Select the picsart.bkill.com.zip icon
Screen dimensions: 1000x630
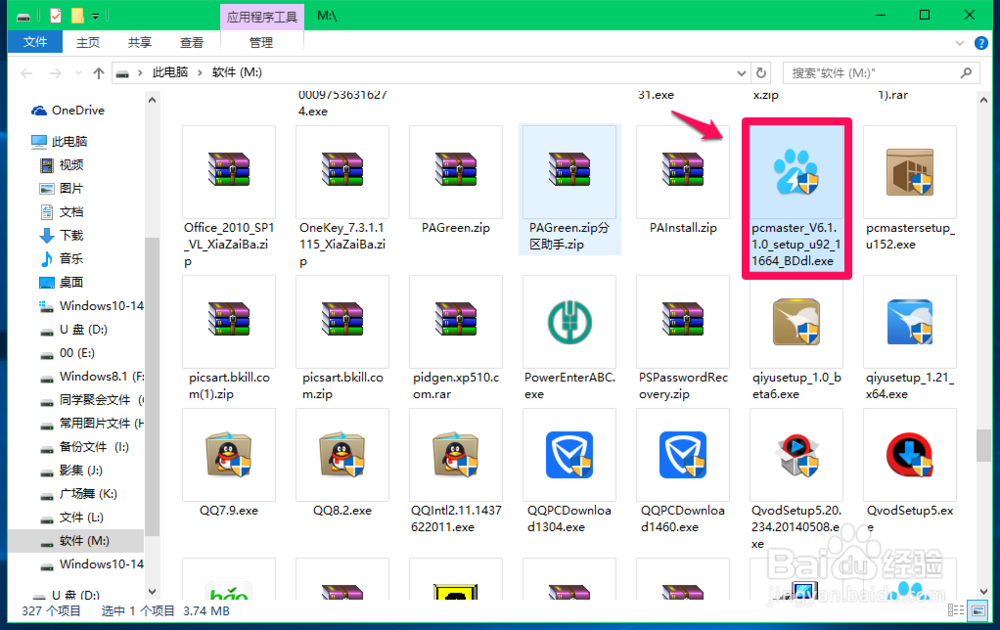pos(342,319)
